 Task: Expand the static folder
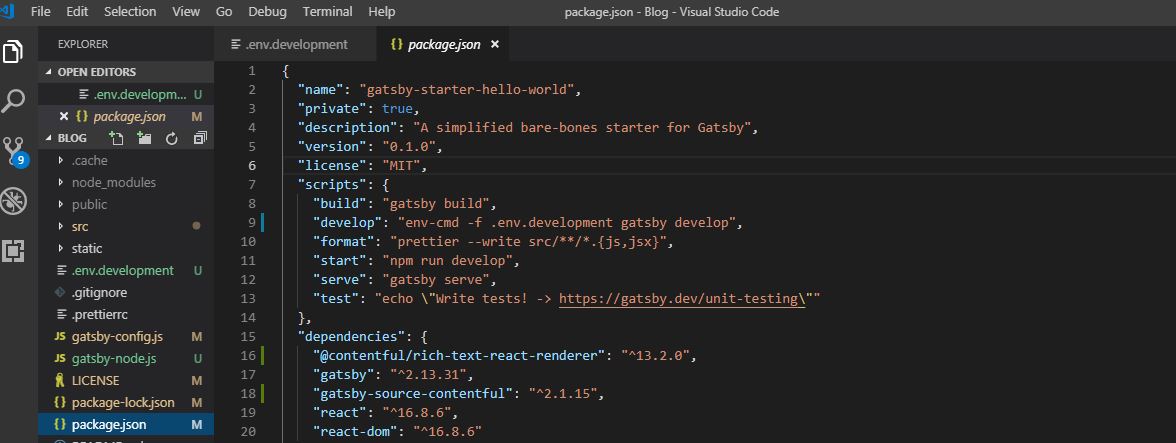click(125, 248)
